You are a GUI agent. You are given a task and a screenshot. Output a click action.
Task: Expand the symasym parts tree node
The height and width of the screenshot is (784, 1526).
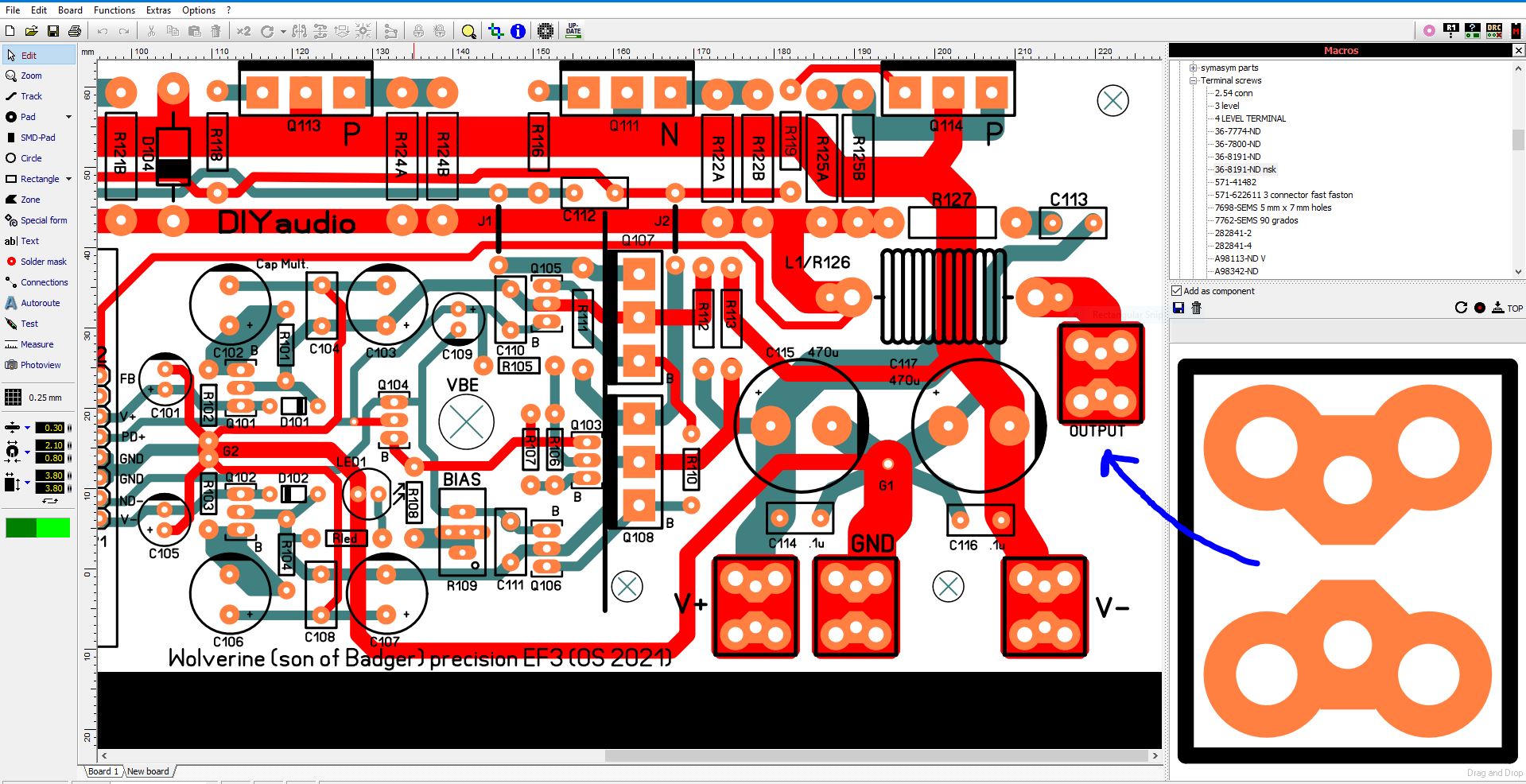pyautogui.click(x=1193, y=68)
